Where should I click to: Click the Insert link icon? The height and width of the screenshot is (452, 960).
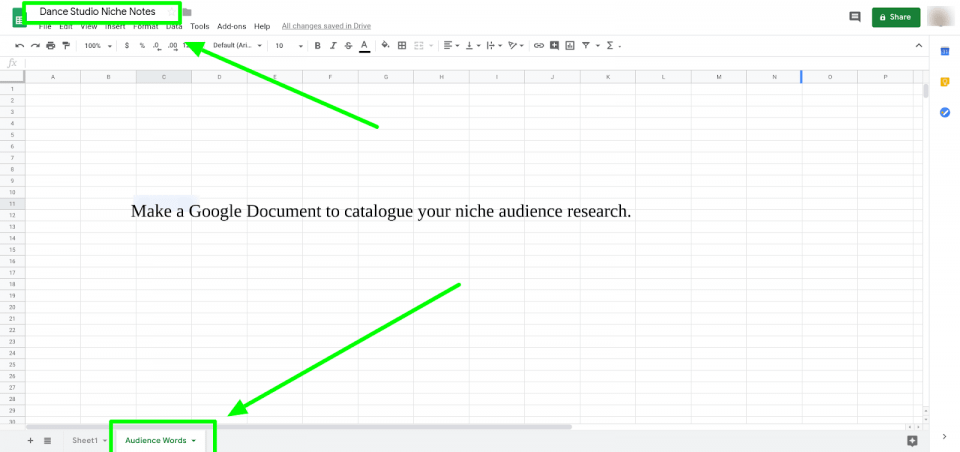point(539,46)
